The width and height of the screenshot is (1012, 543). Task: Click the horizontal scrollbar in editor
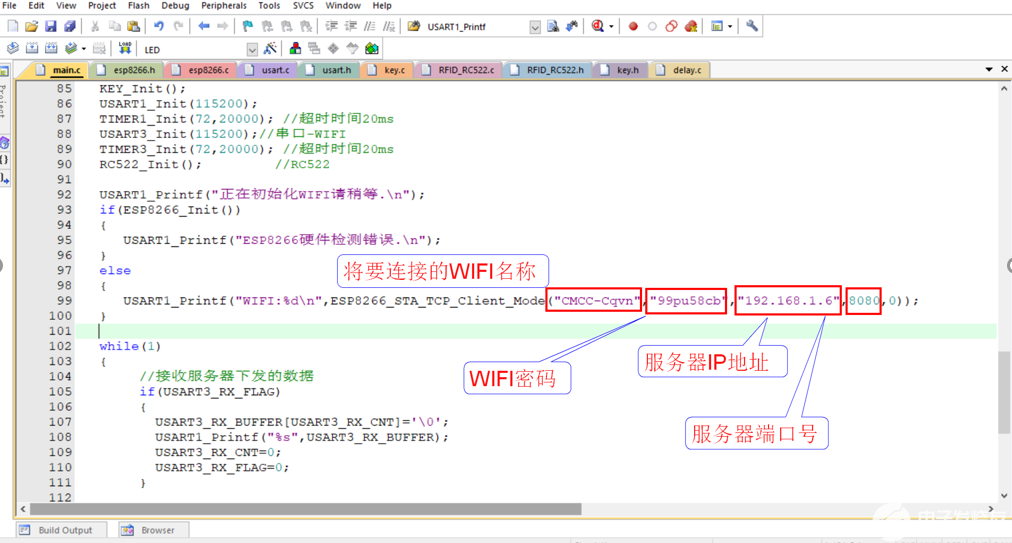click(x=300, y=509)
